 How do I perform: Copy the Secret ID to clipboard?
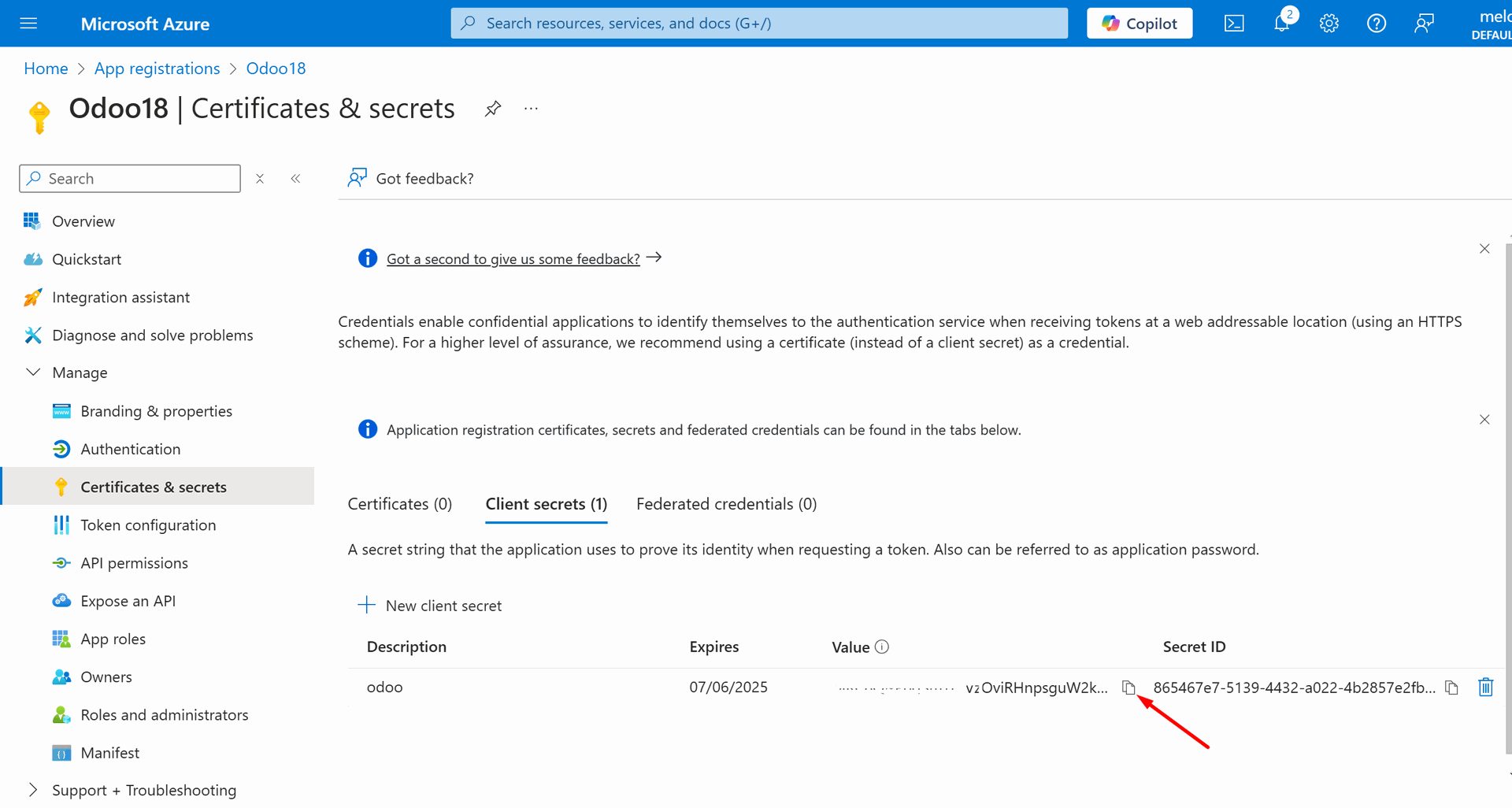click(x=1452, y=688)
